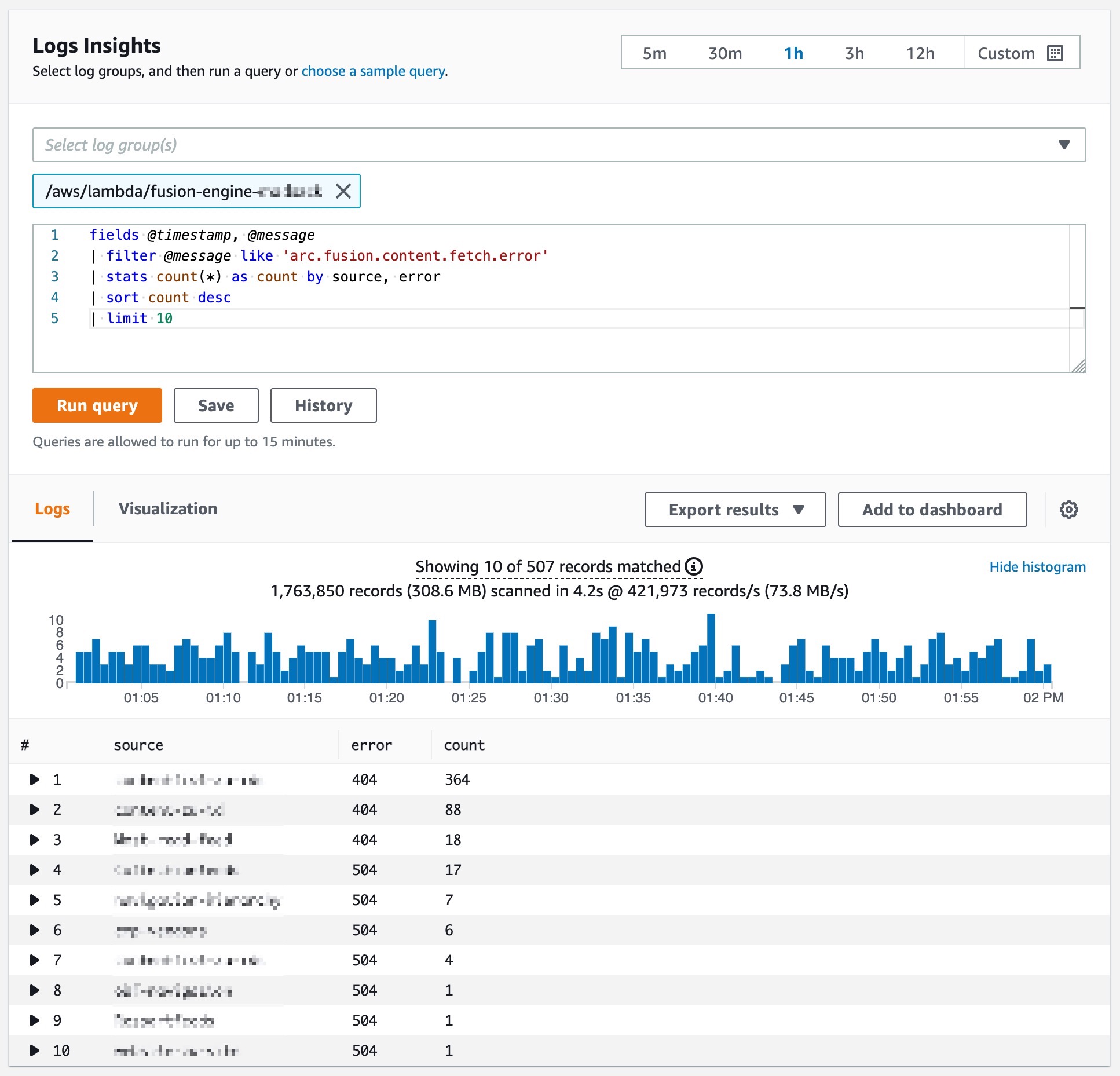Click Hide histogram link

point(1037,567)
